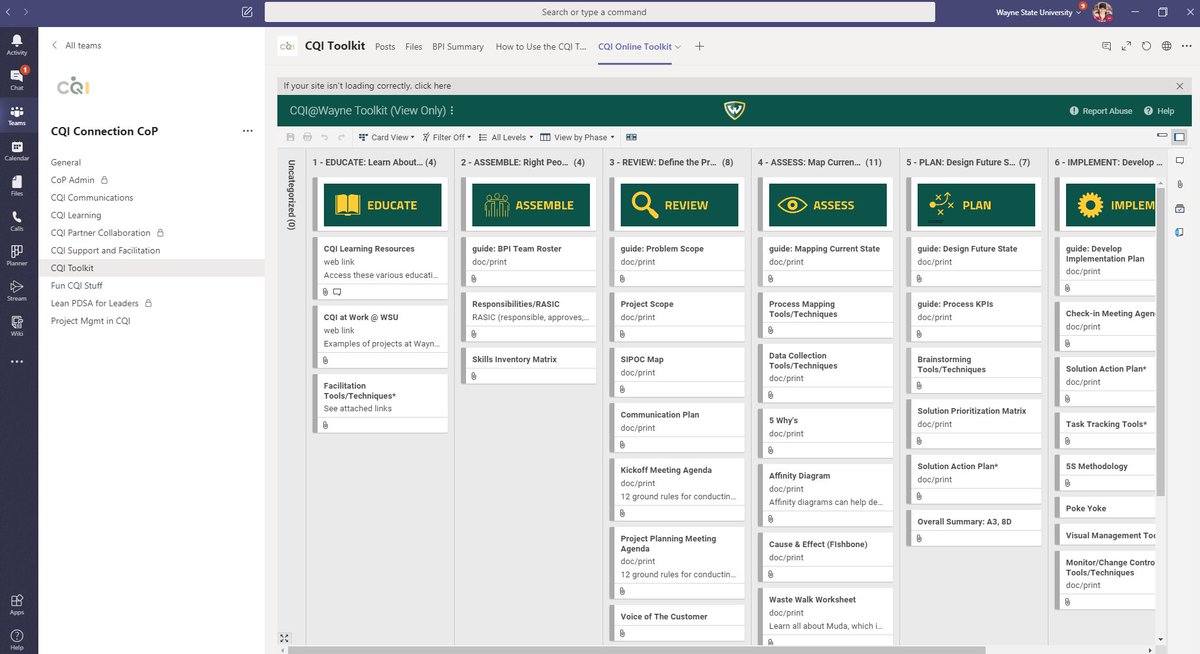Image resolution: width=1200 pixels, height=654 pixels.
Task: Open Apps store in sidebar
Action: (17, 603)
